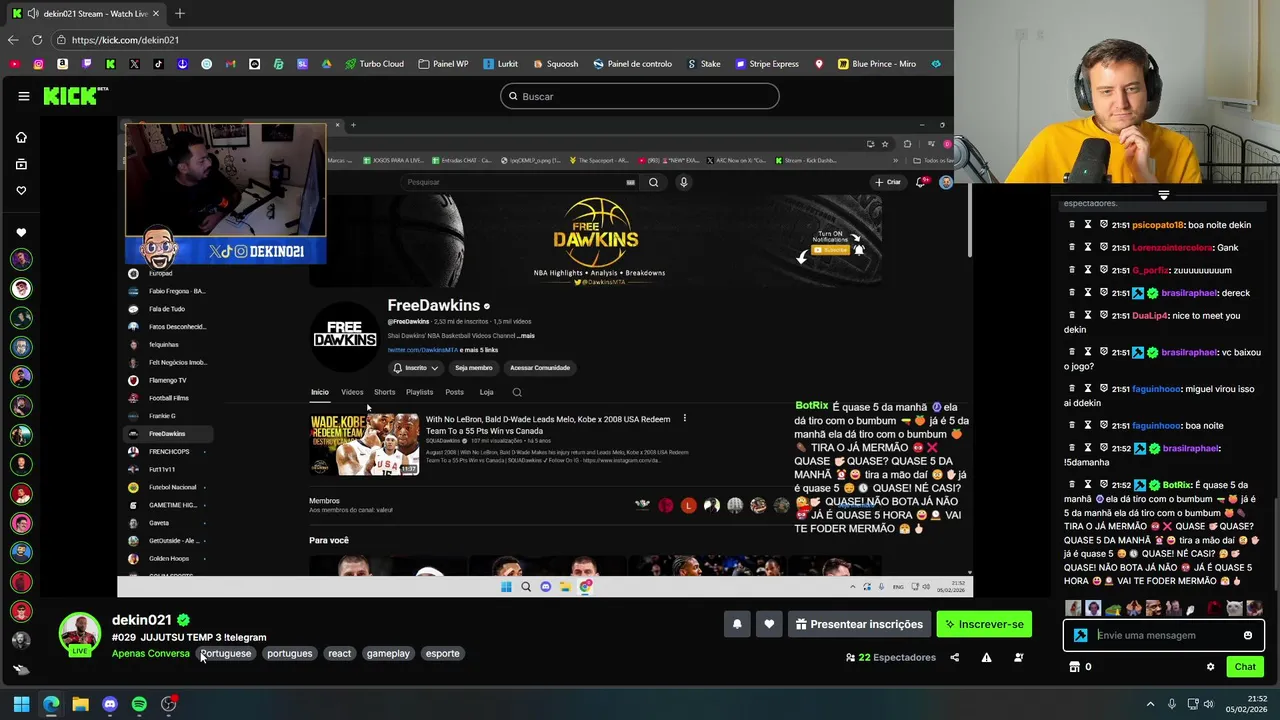The width and height of the screenshot is (1280, 720).
Task: Open chat settings gear icon
Action: pos(1210,667)
